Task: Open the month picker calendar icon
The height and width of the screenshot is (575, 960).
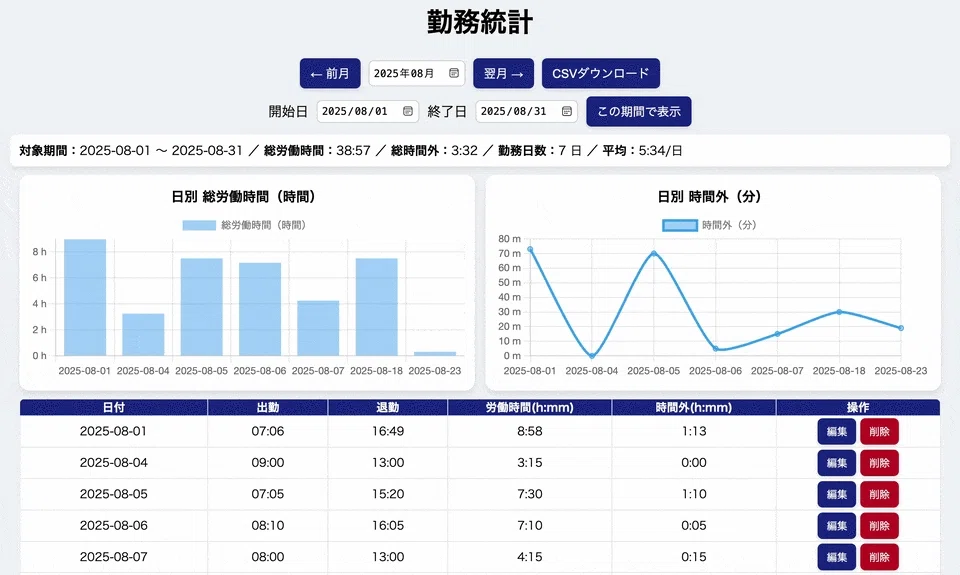Action: click(454, 73)
